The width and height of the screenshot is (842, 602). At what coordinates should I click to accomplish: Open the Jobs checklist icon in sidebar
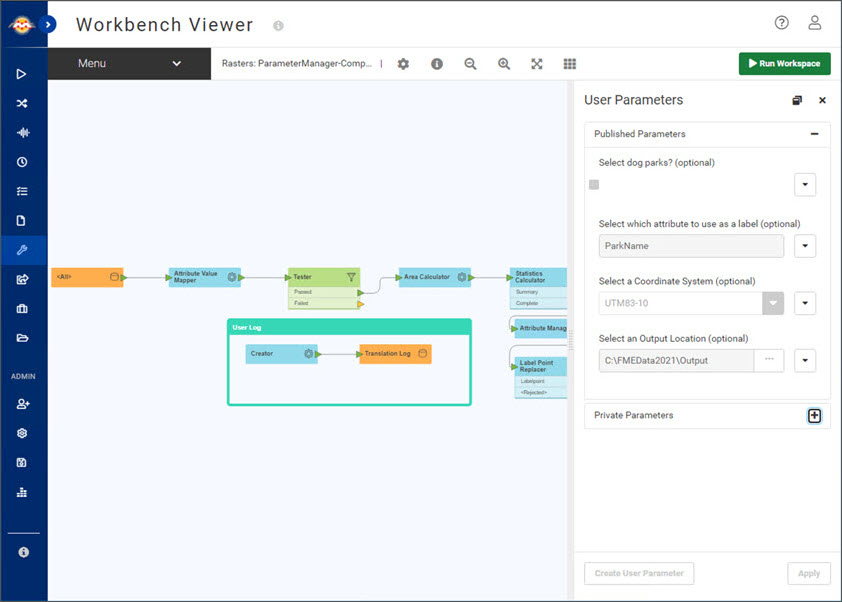[22, 191]
